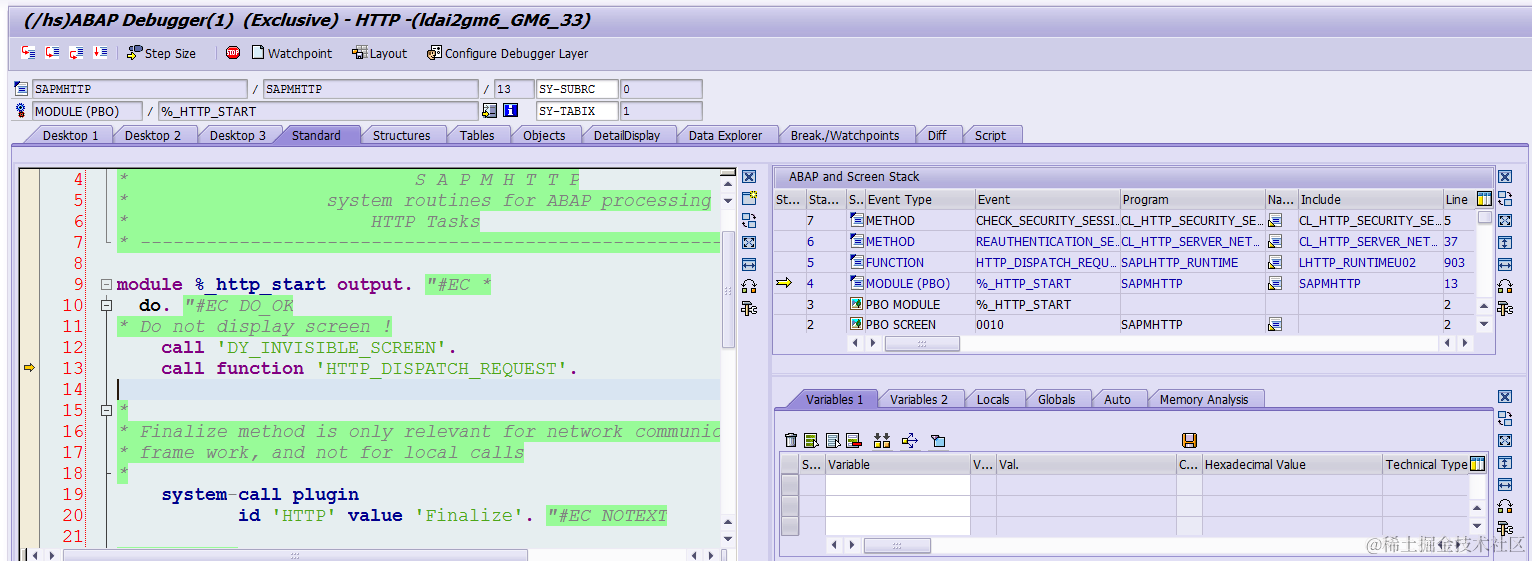The height and width of the screenshot is (561, 1532).
Task: Click the navigation icon in CL_HTTP_SERVER_NET row
Action: pos(1275,241)
